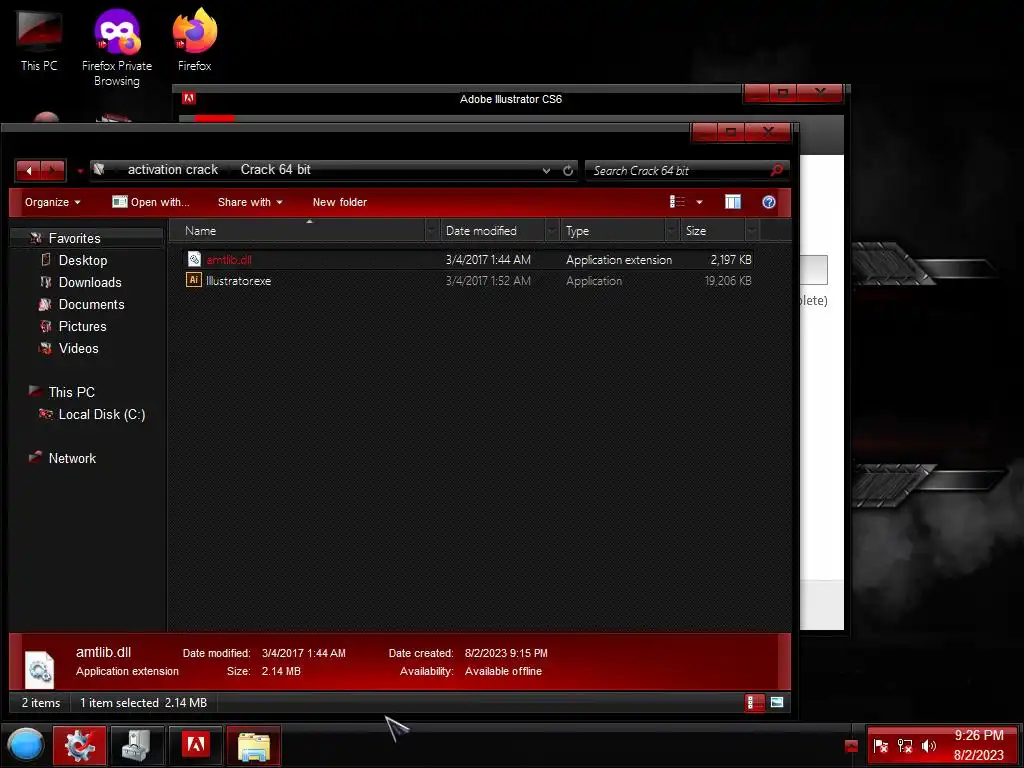The width and height of the screenshot is (1024, 768).
Task: Open Name column filter dropdown
Action: (x=431, y=231)
